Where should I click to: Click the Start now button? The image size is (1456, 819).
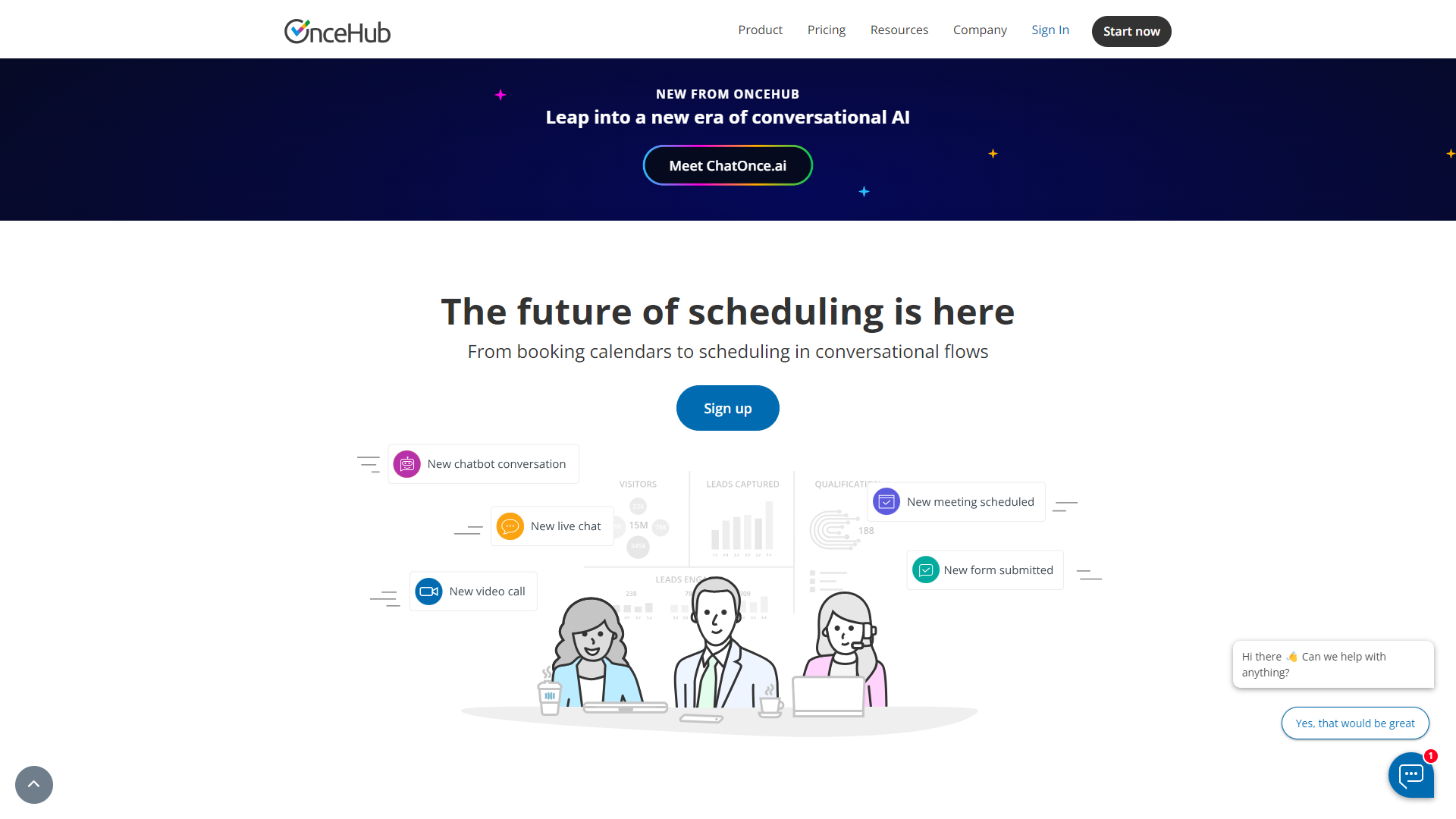(x=1131, y=31)
